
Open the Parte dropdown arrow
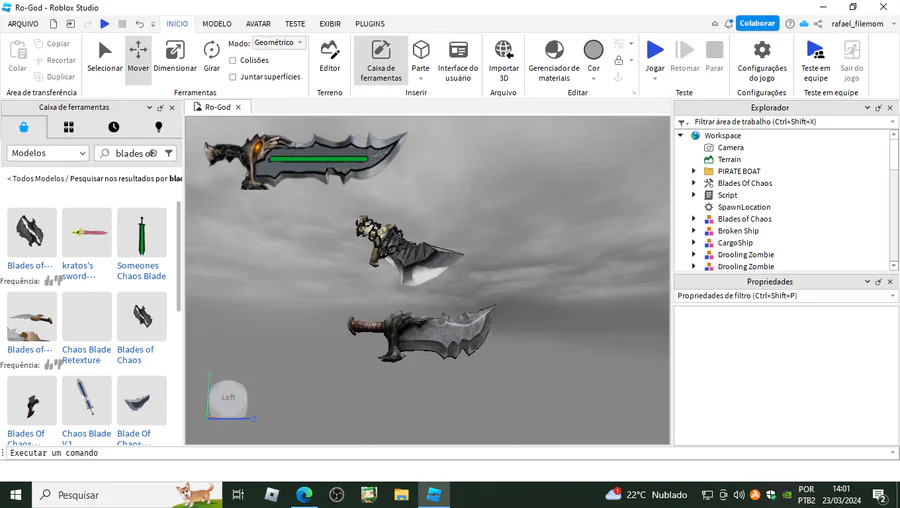pyautogui.click(x=421, y=79)
